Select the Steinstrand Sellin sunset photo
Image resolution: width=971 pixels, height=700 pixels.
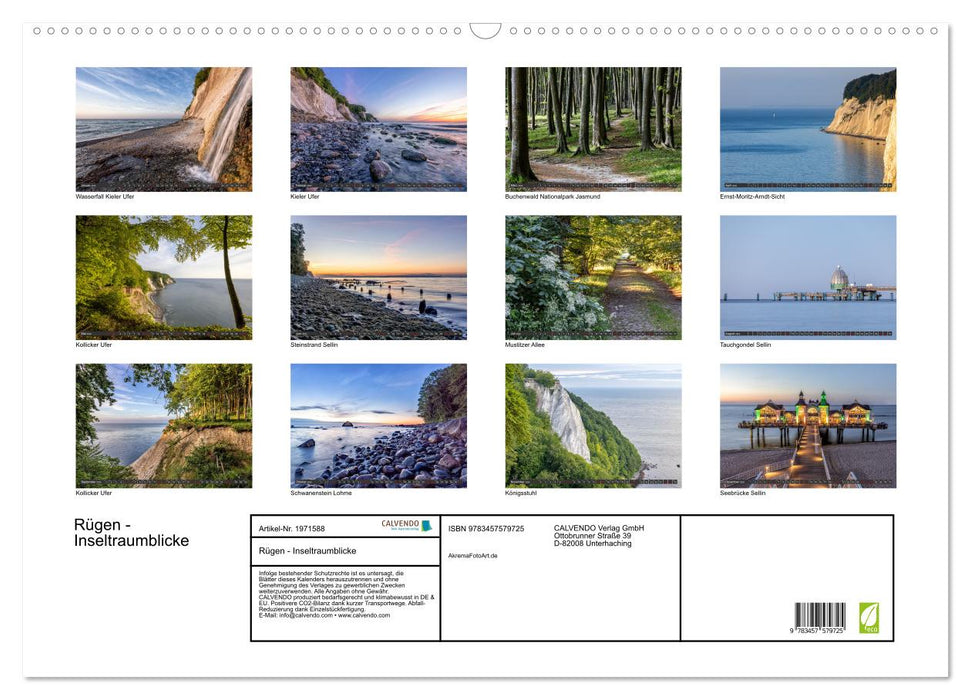coord(378,277)
